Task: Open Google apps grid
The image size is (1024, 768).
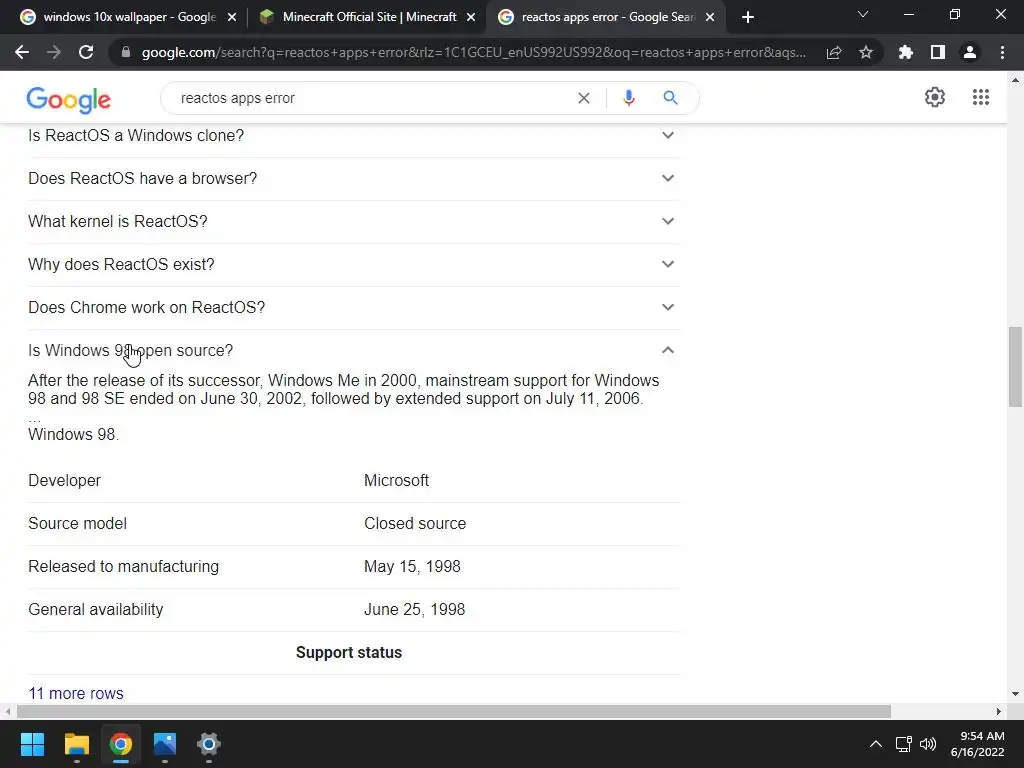Action: tap(980, 97)
